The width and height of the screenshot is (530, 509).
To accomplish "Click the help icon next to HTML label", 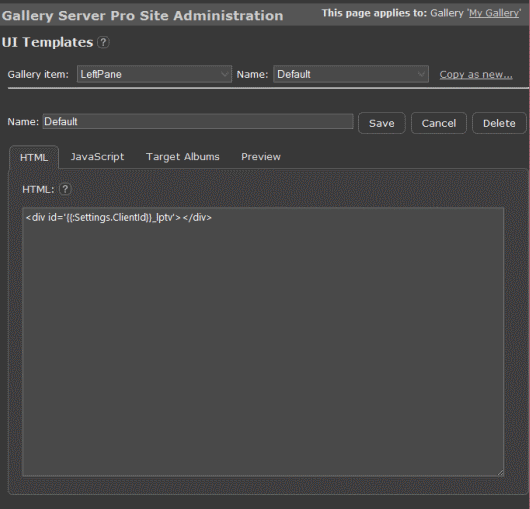I will tap(65, 189).
